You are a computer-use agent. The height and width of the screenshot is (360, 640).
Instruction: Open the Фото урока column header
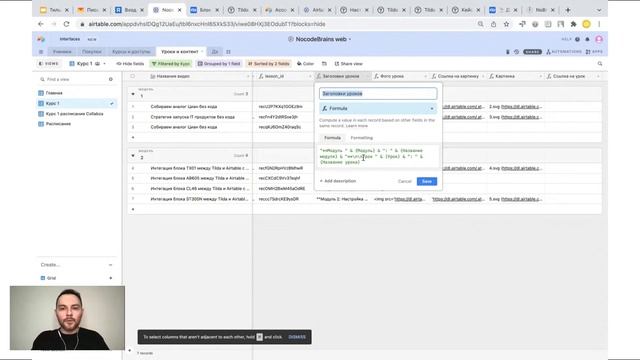pos(400,76)
